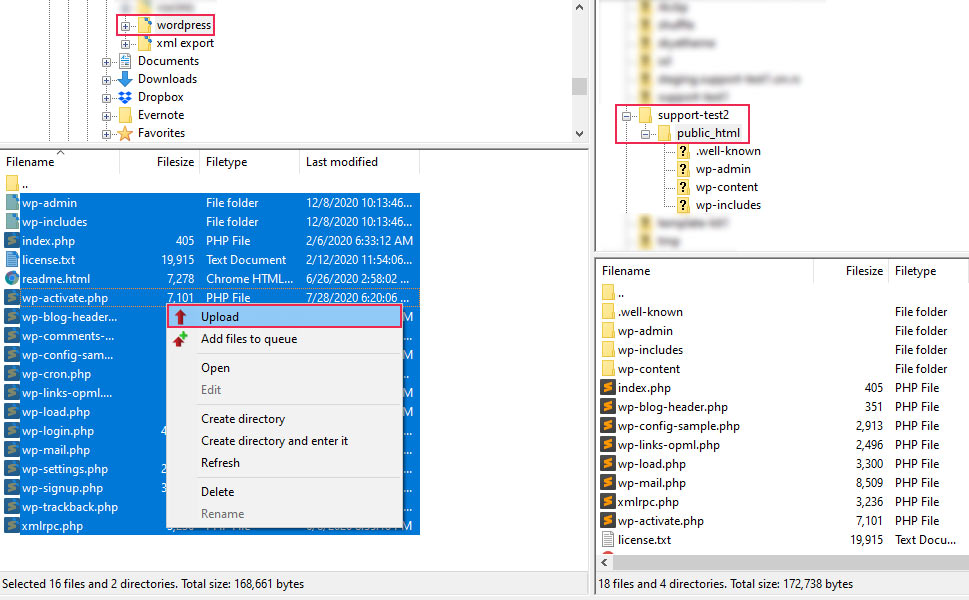969x600 pixels.
Task: Expand the Dropbox tree node
Action: click(x=106, y=98)
